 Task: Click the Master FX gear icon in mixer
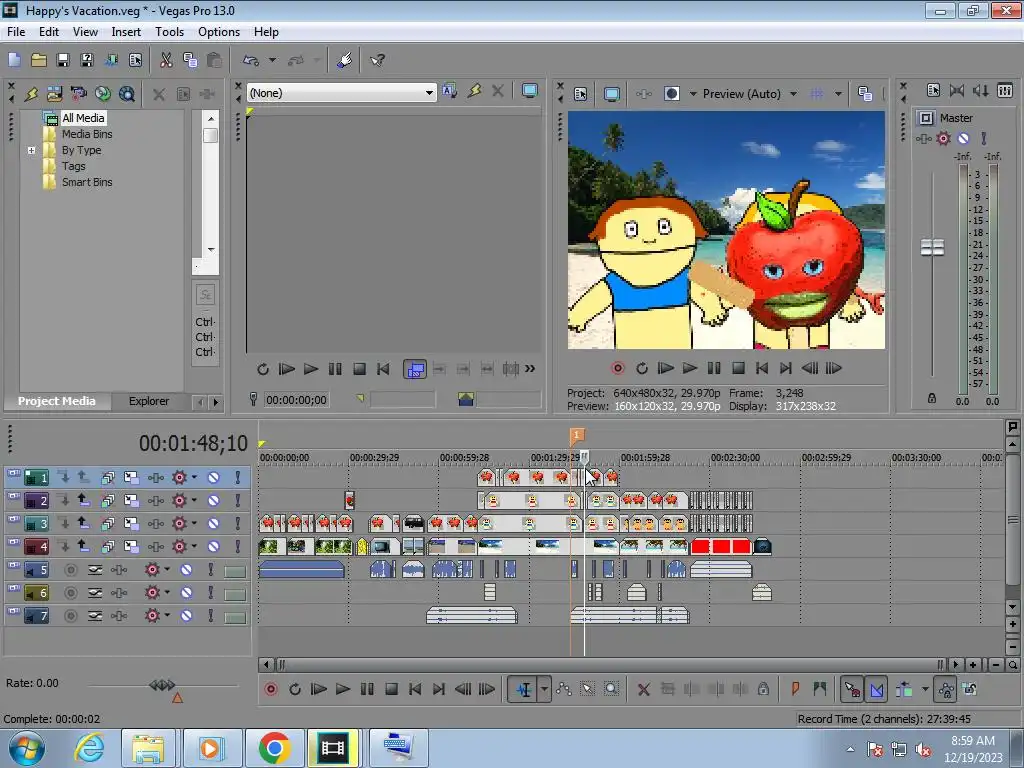(x=943, y=138)
